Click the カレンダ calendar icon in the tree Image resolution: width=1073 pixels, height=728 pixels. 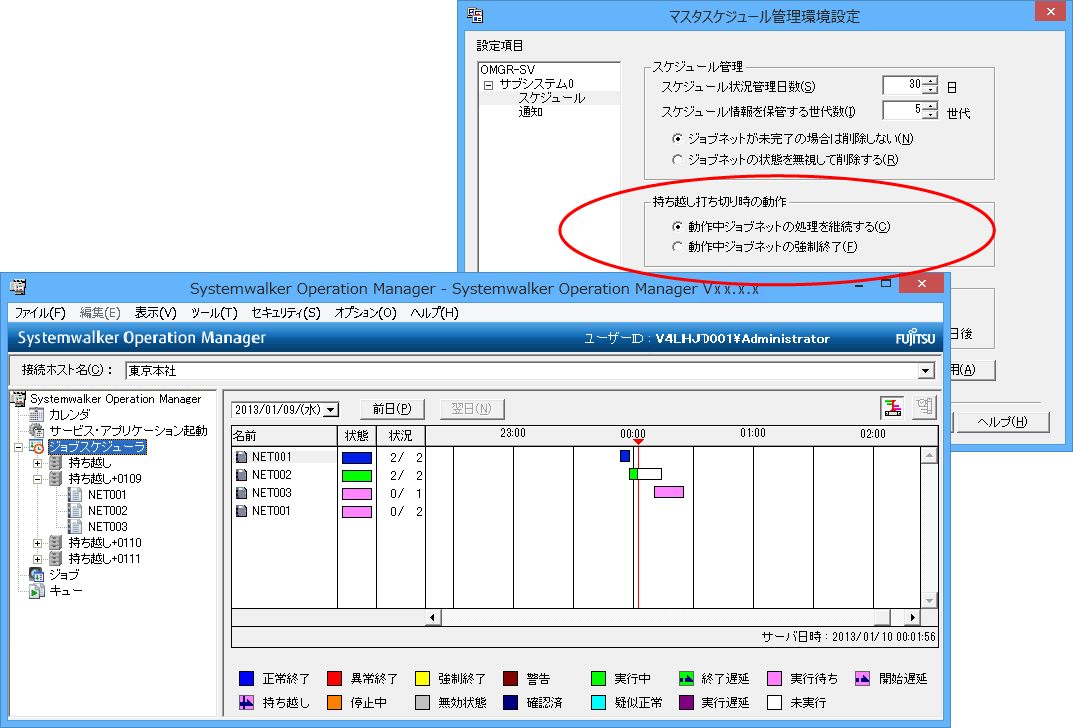point(37,415)
